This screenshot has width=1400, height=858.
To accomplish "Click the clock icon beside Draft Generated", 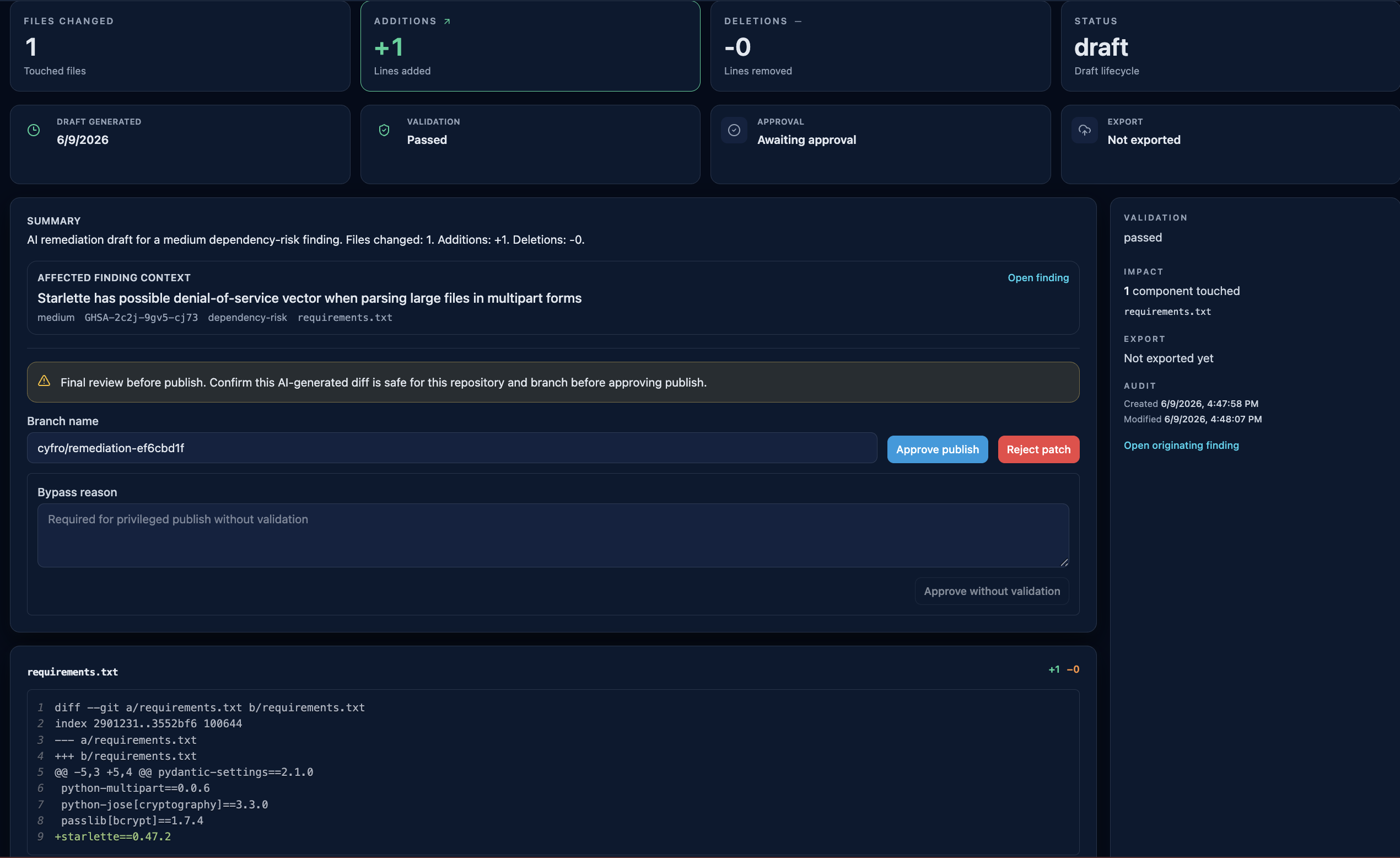I will (x=34, y=130).
